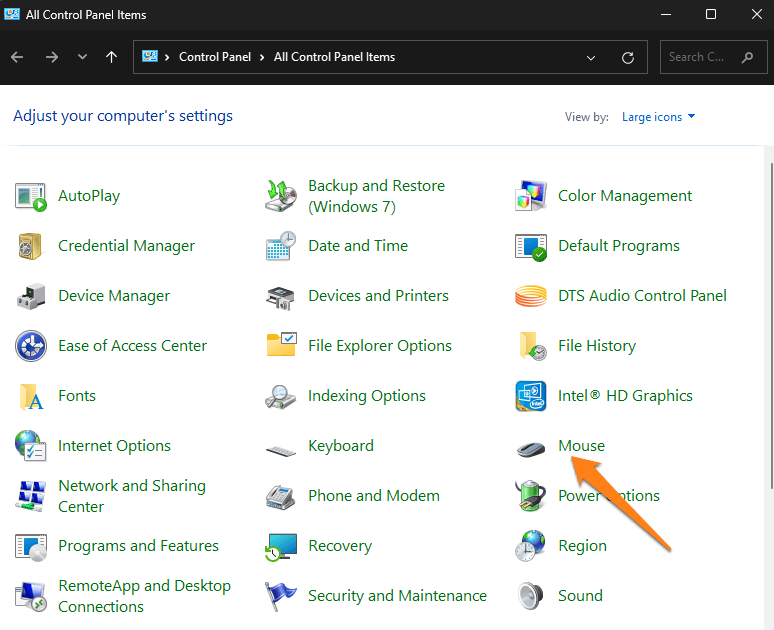The image size is (774, 630).
Task: Click the Internet Options globe icon
Action: pyautogui.click(x=31, y=445)
